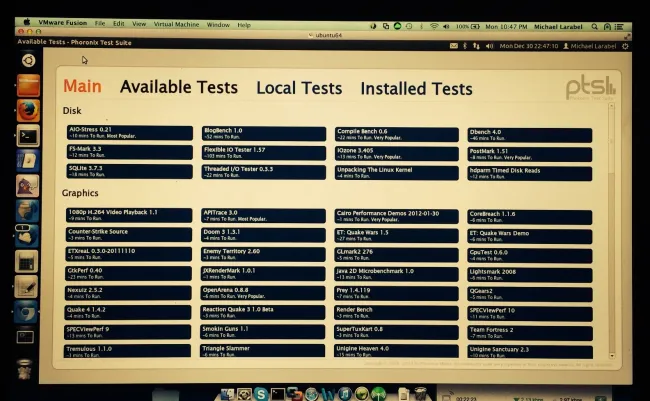Open macOS Spotlight search magnifier

[594, 27]
